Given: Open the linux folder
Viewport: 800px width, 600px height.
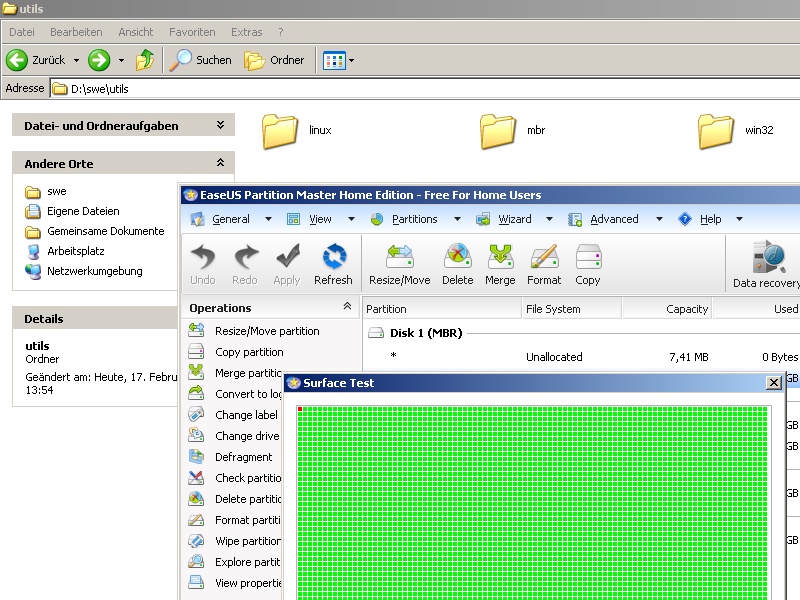Looking at the screenshot, I should (x=296, y=131).
